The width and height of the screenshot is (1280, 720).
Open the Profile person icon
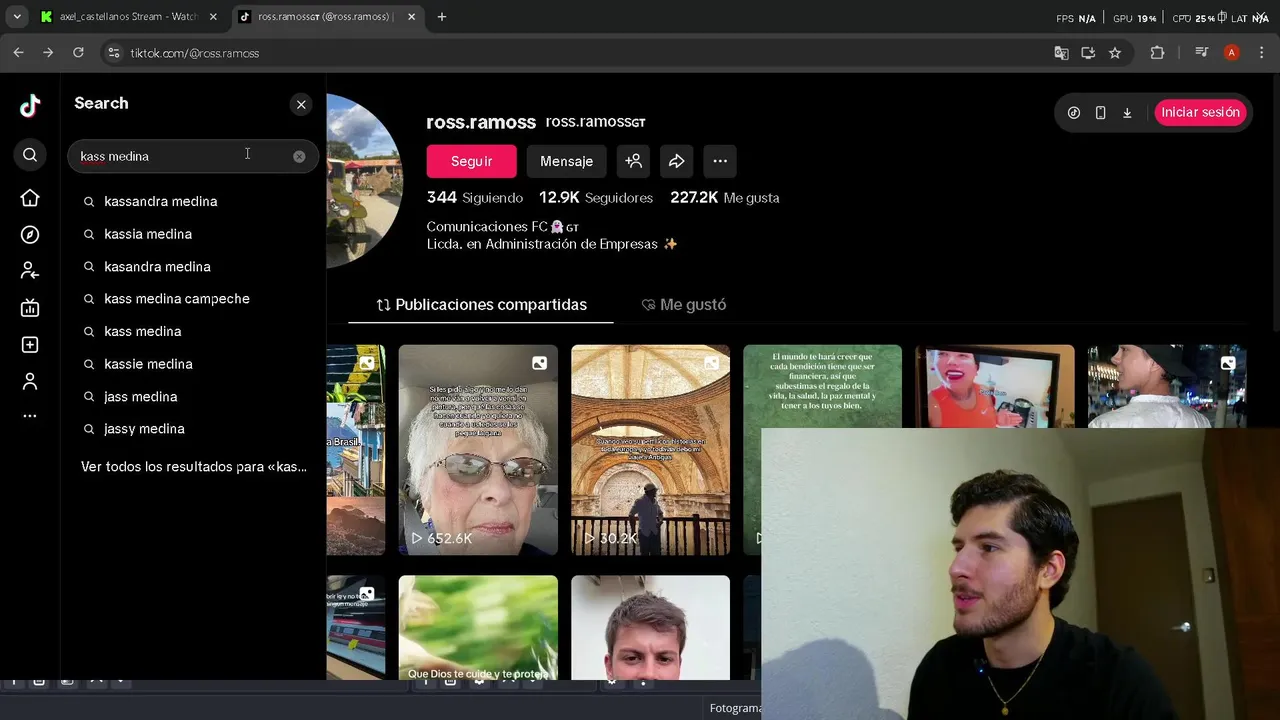pyautogui.click(x=30, y=381)
